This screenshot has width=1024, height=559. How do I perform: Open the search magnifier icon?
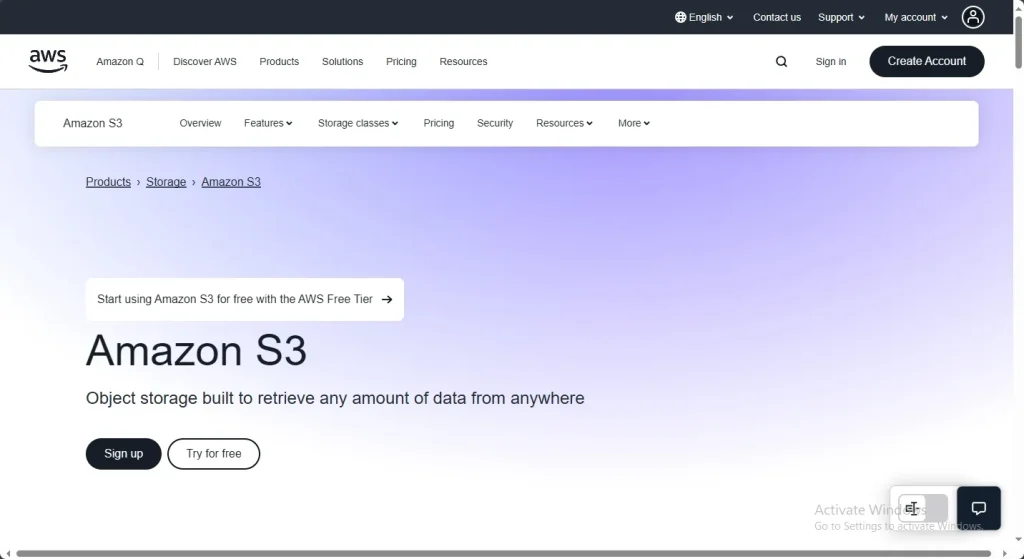781,62
